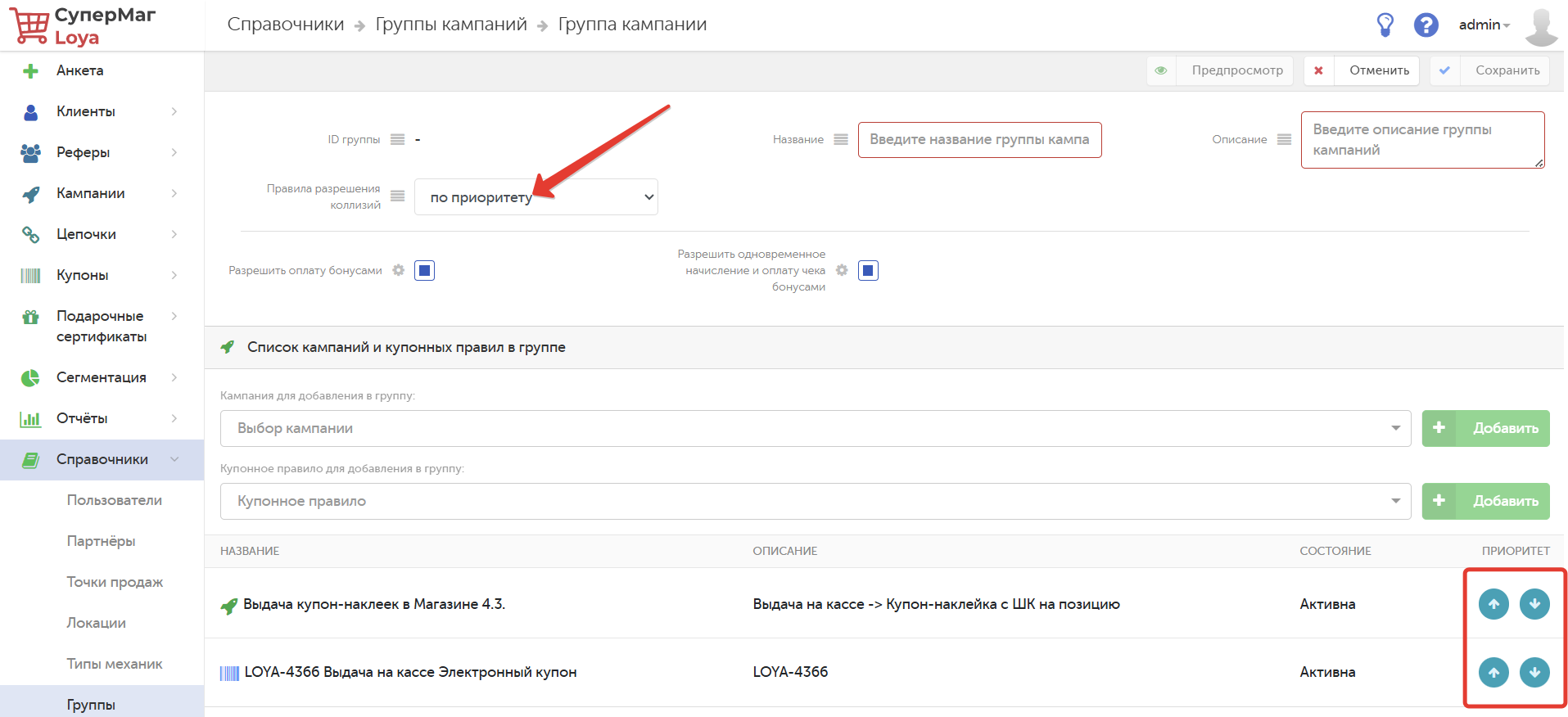Toggle the Разрешить оплату бонусами checkbox
Viewport: 1568px width, 717px height.
(424, 270)
